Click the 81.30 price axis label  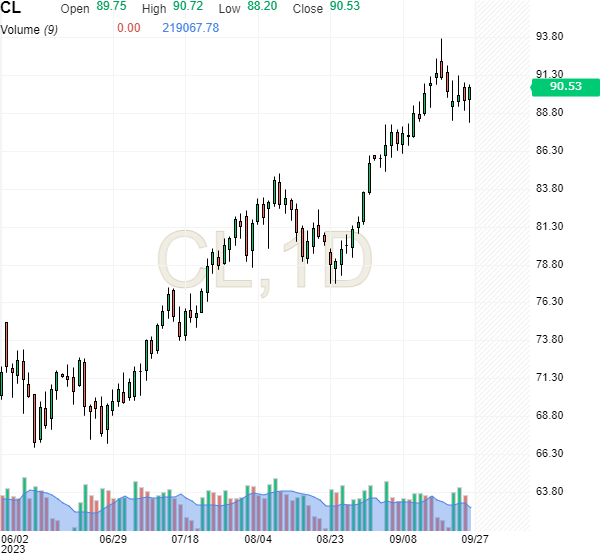(549, 226)
